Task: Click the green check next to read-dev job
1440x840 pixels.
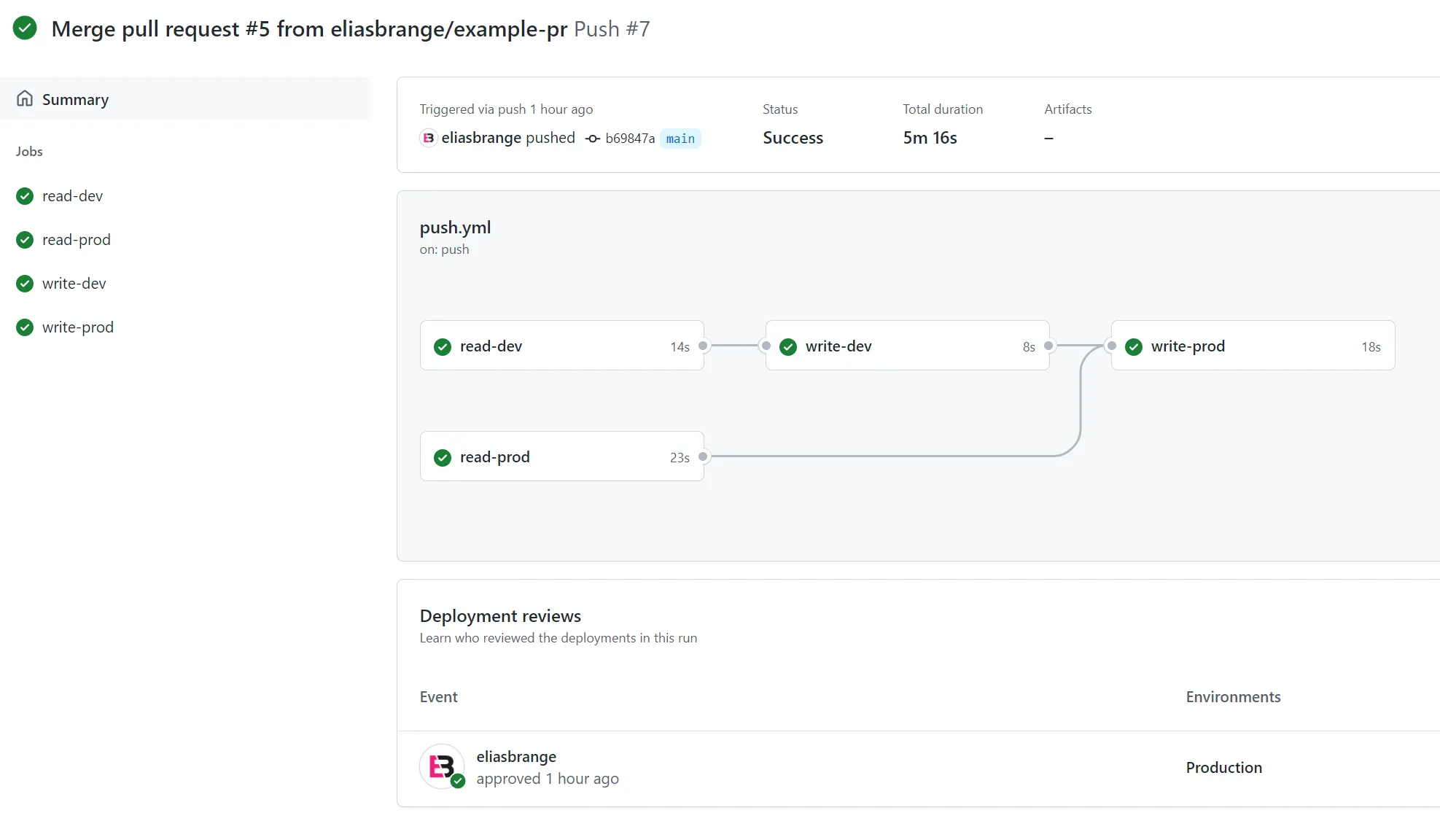Action: pyautogui.click(x=24, y=195)
